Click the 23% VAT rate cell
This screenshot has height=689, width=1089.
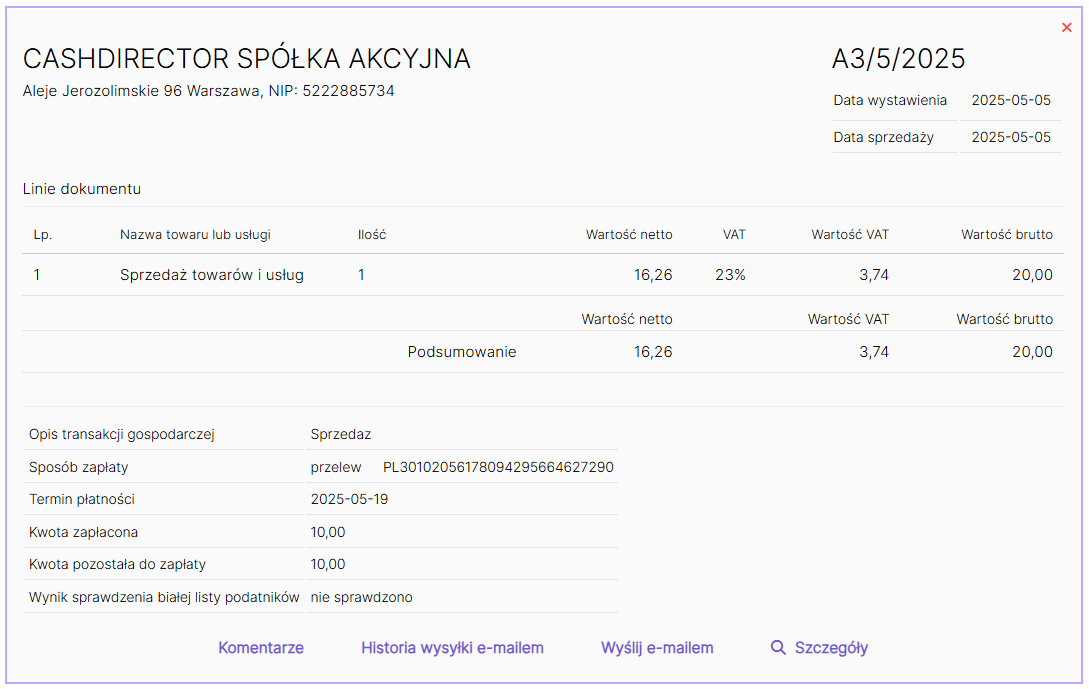(x=731, y=275)
